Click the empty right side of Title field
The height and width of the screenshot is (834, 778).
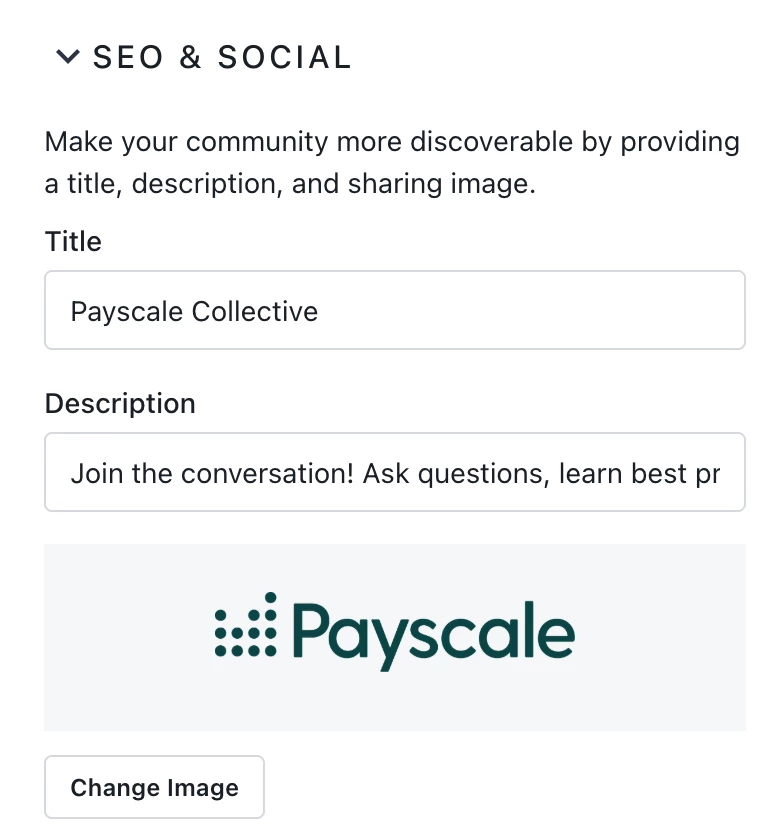click(532, 310)
